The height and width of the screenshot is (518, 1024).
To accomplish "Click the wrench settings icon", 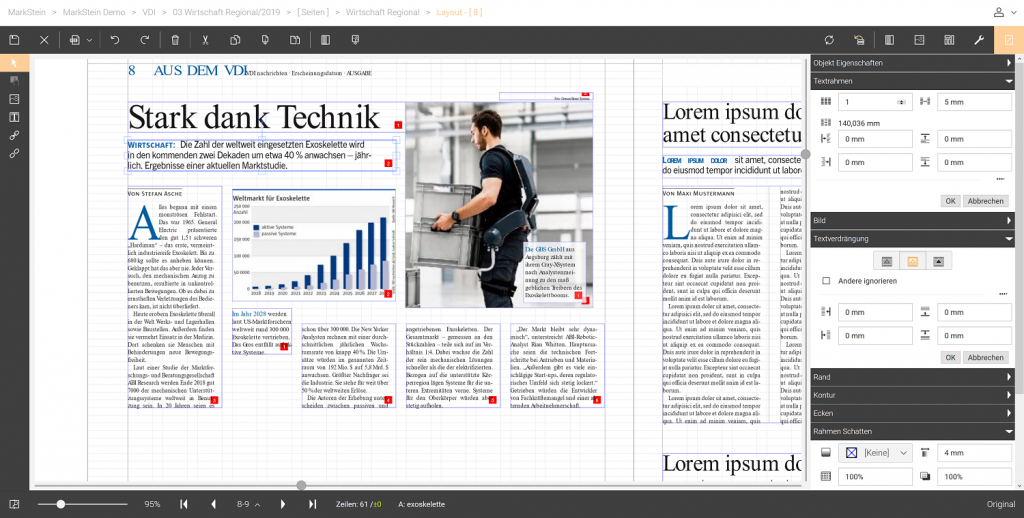I will click(x=979, y=40).
